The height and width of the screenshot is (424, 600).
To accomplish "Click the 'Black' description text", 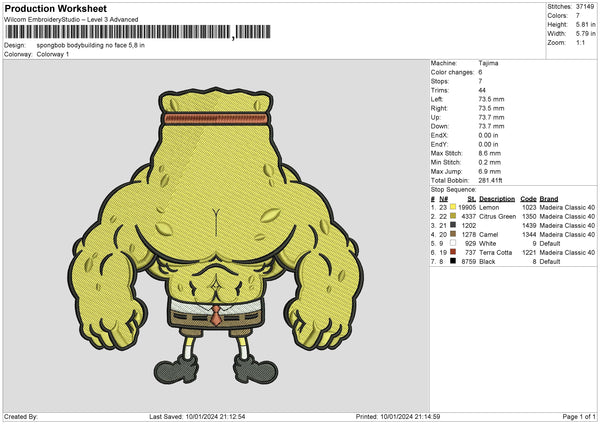I will pos(487,262).
